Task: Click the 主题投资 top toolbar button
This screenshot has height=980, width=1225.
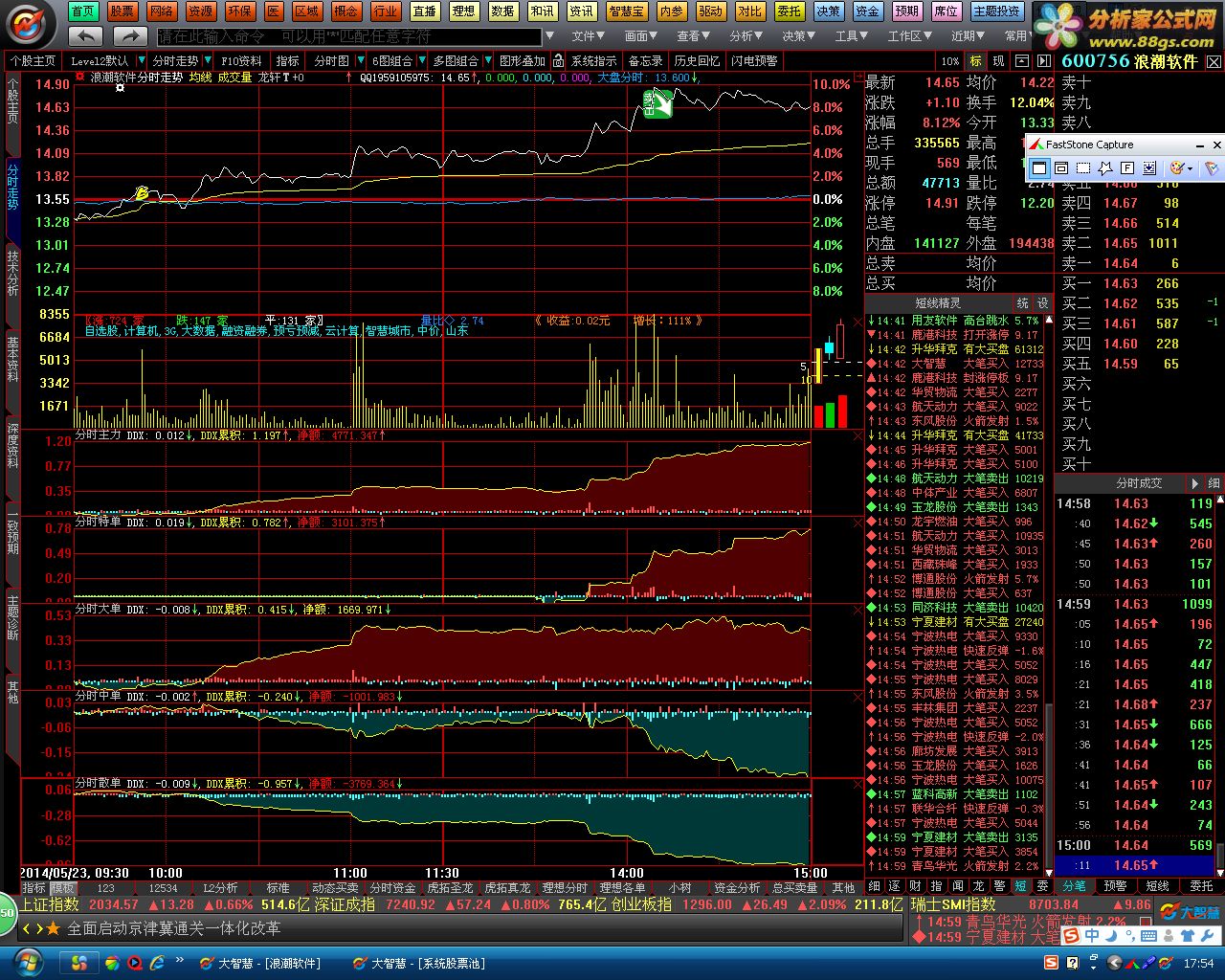Action: pyautogui.click(x=996, y=11)
